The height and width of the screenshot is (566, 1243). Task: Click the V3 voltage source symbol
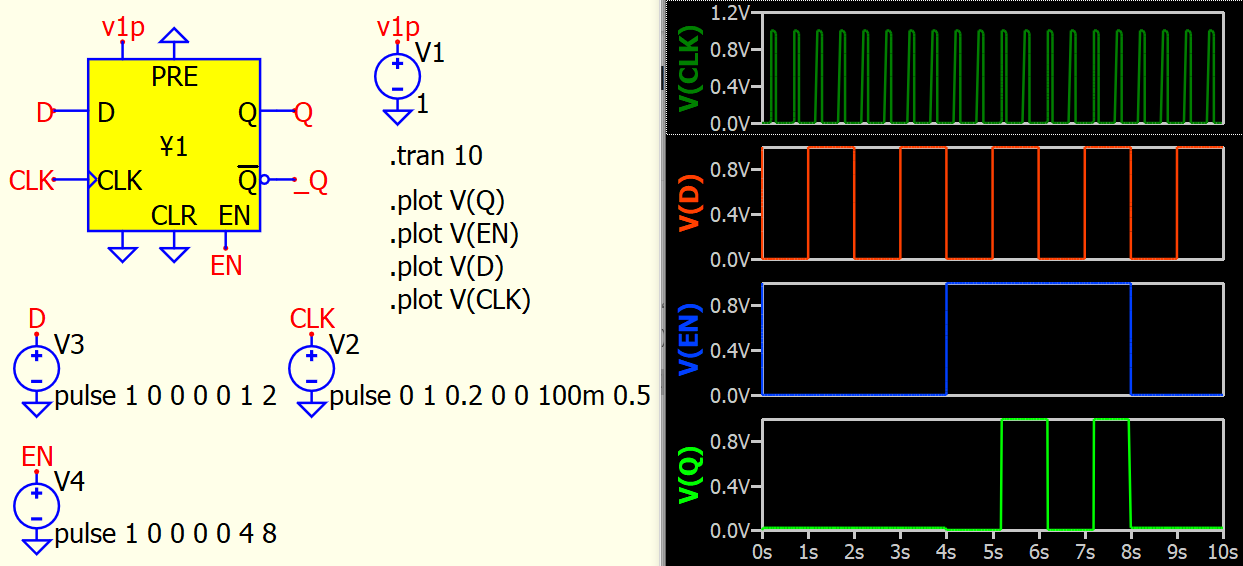(37, 368)
